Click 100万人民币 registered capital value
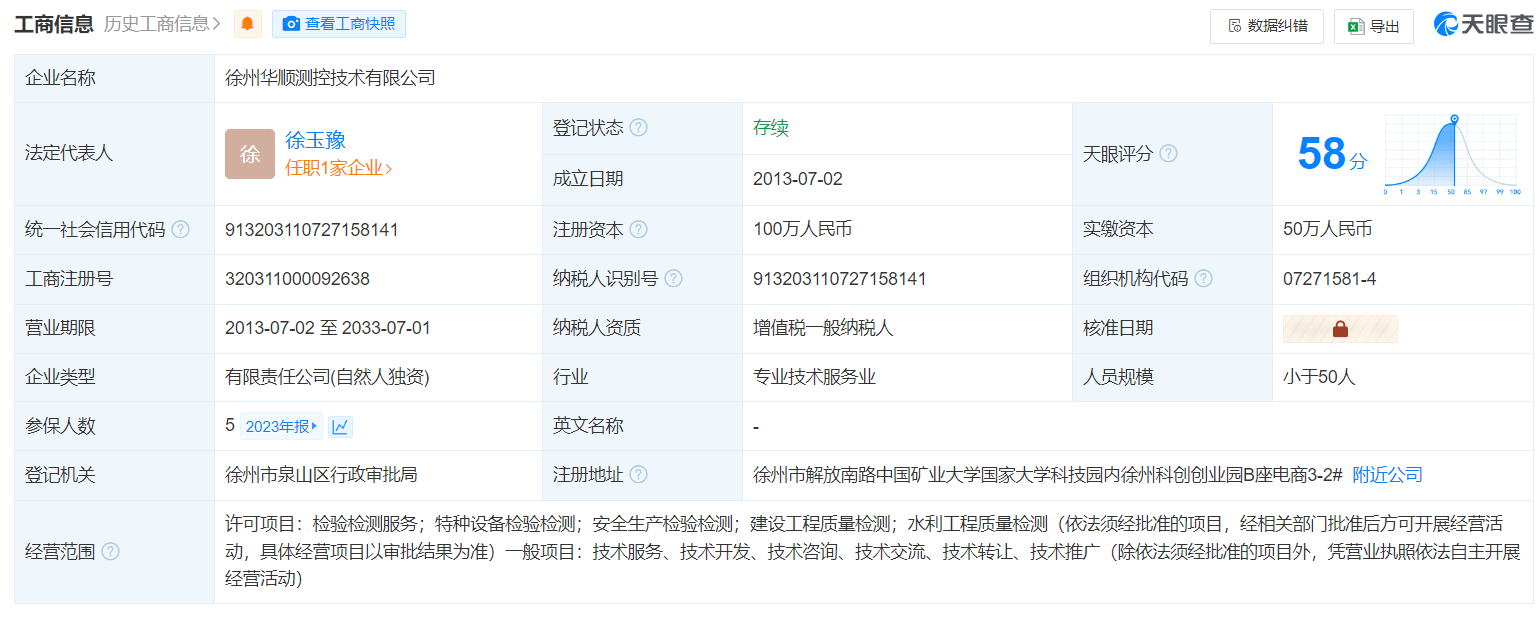1540x617 pixels. click(802, 229)
